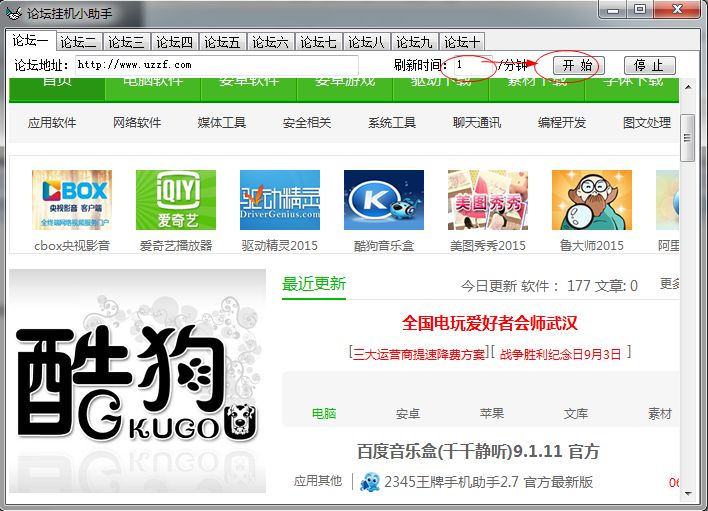
Task: Open the 战争胜利纪念日9月3日 link
Action: tap(560, 354)
